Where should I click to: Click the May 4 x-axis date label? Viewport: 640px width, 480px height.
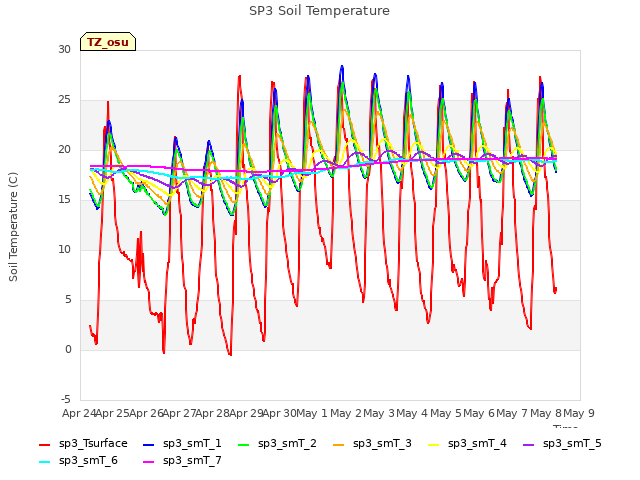click(x=412, y=413)
